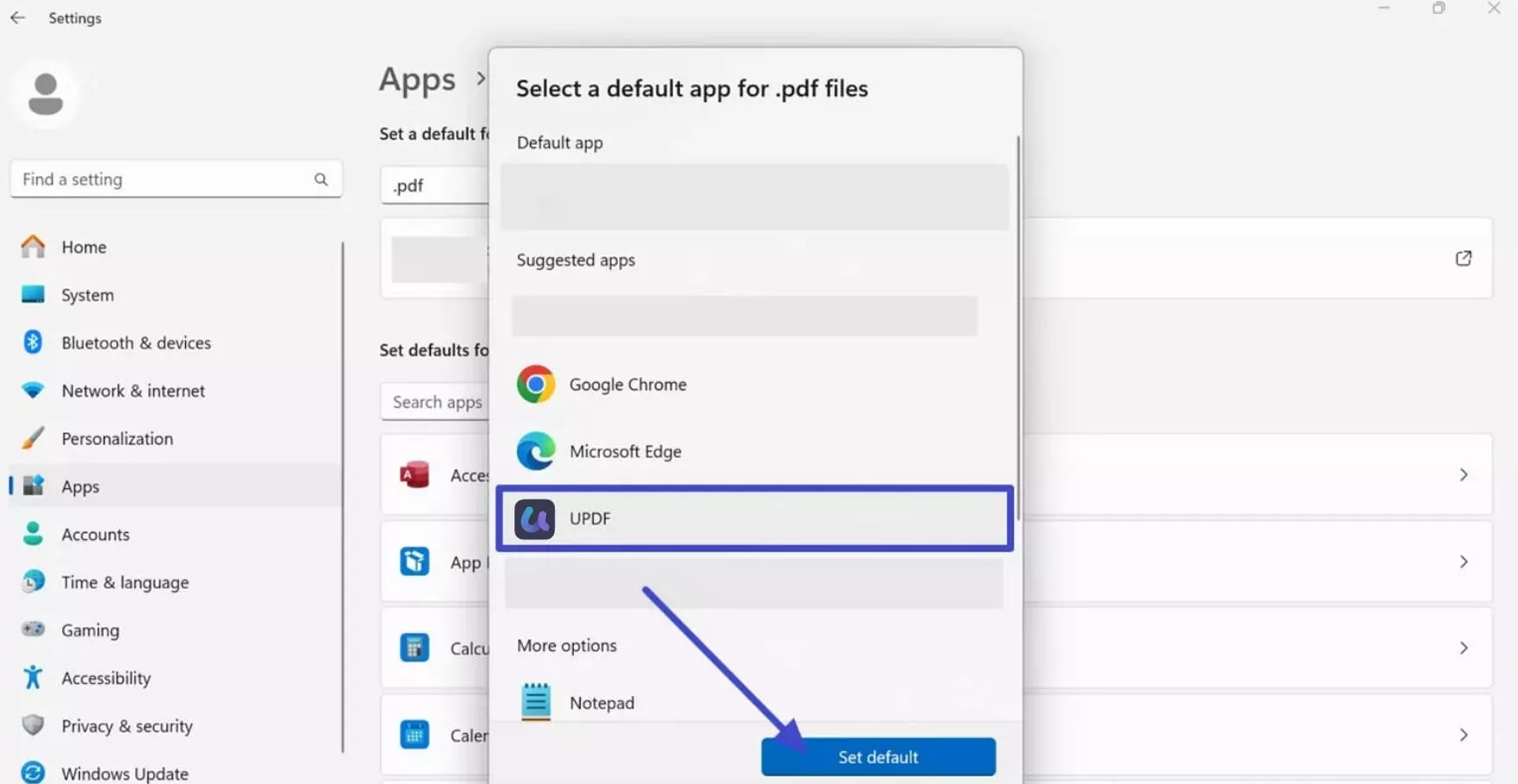Click the user profile avatar
Screen dimensions: 1518x784
pyautogui.click(x=46, y=94)
